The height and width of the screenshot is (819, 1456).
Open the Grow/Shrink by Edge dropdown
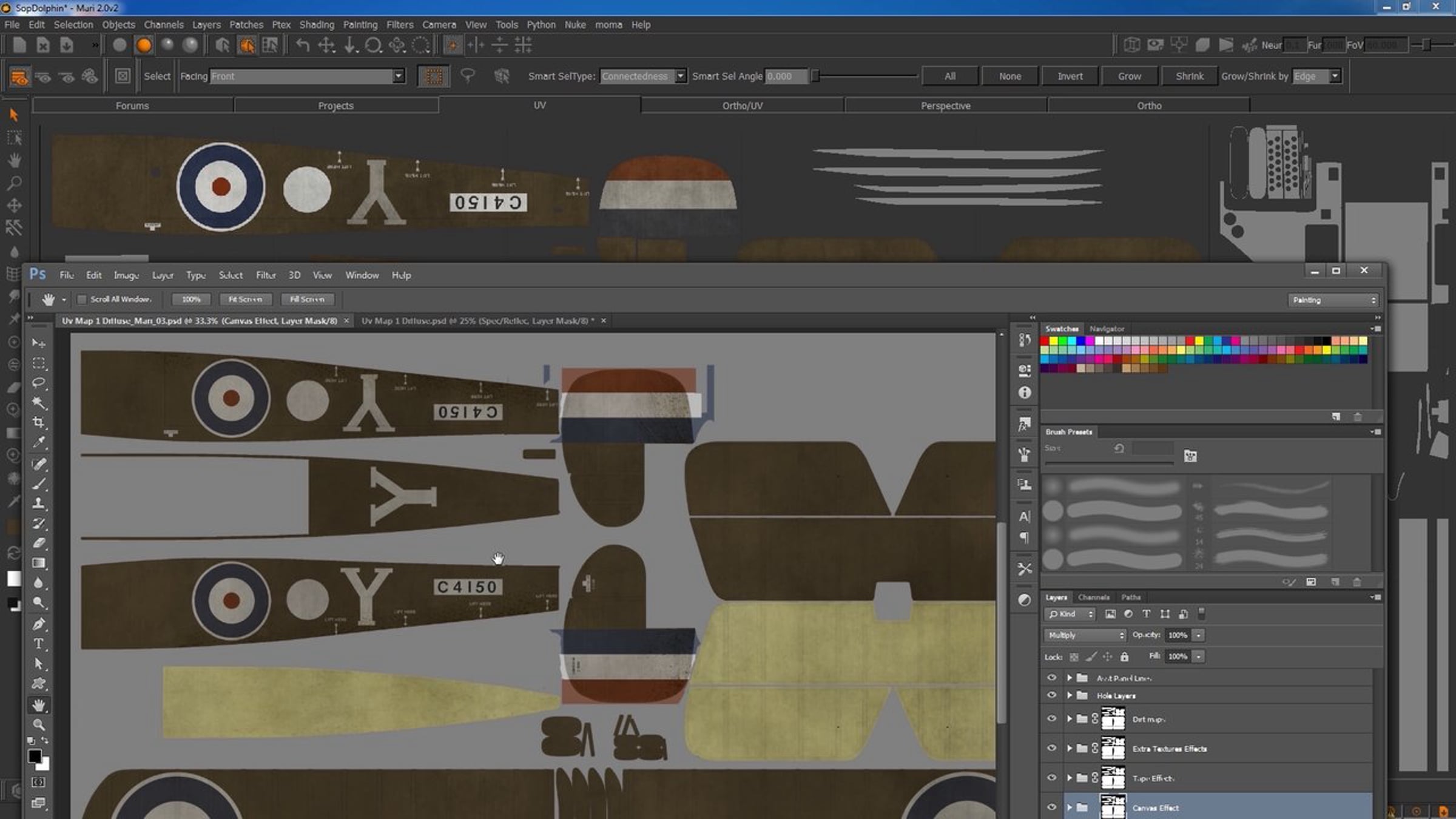1315,76
